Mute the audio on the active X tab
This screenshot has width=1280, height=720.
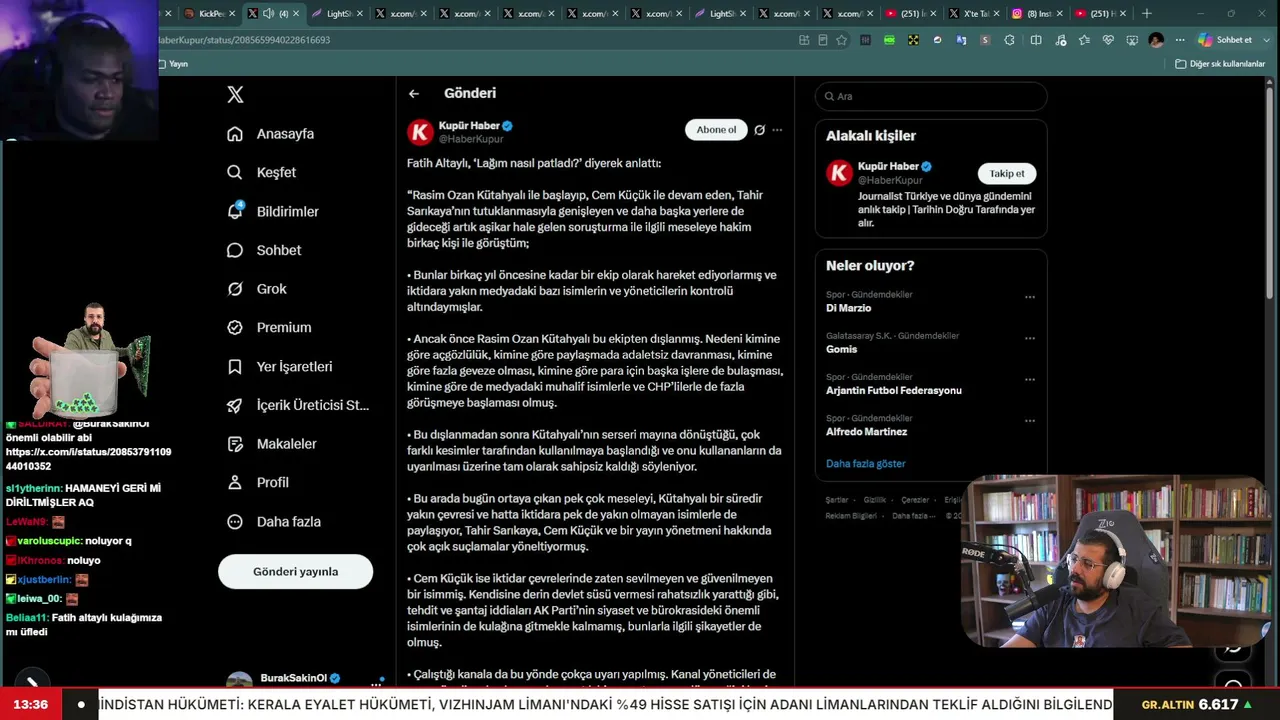268,14
